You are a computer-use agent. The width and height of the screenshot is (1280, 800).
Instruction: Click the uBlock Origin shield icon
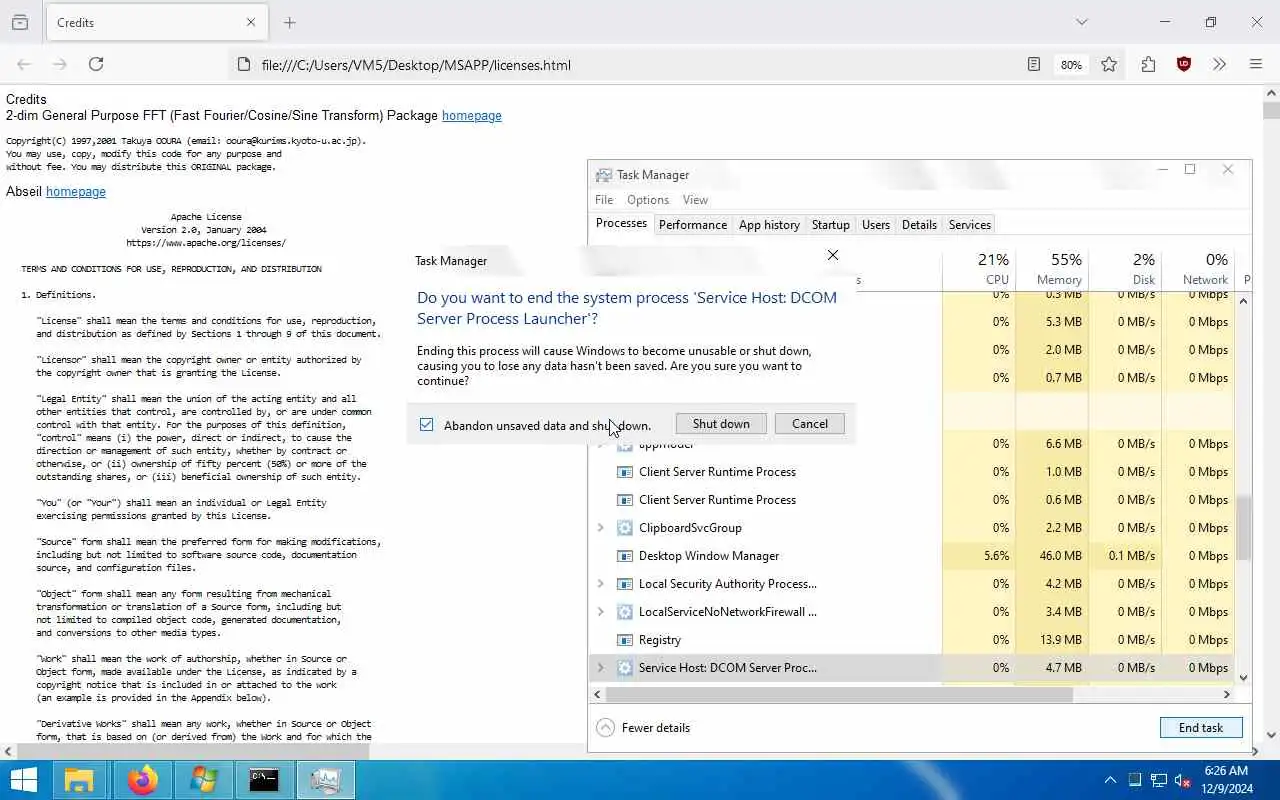tap(1184, 64)
